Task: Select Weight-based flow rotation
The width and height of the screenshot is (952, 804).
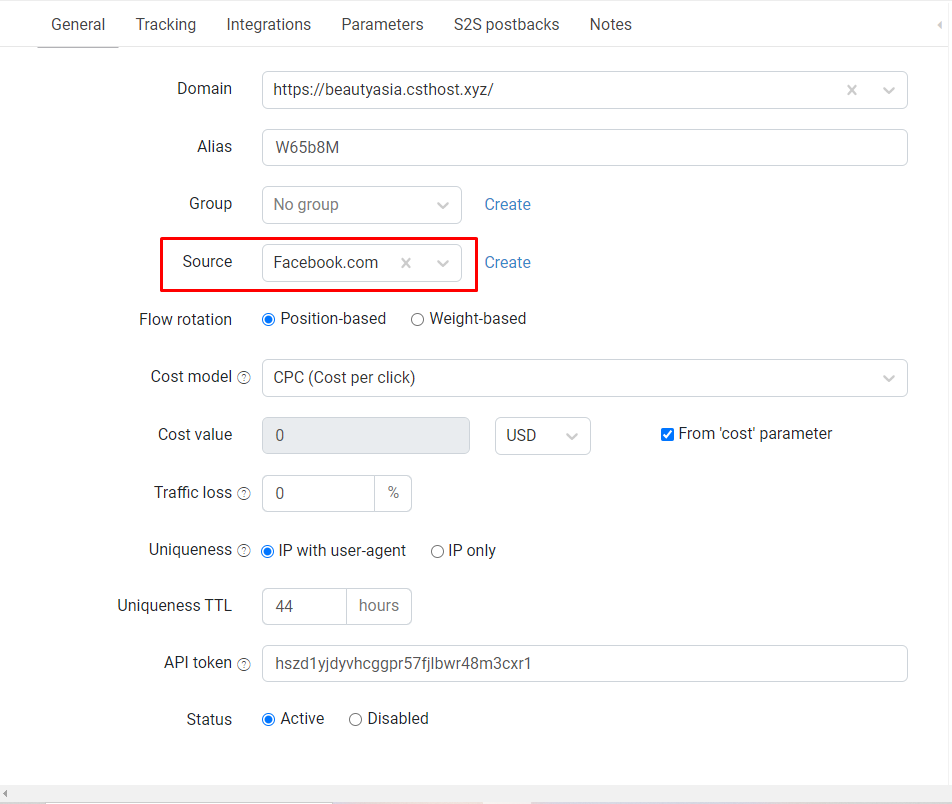Action: point(417,319)
